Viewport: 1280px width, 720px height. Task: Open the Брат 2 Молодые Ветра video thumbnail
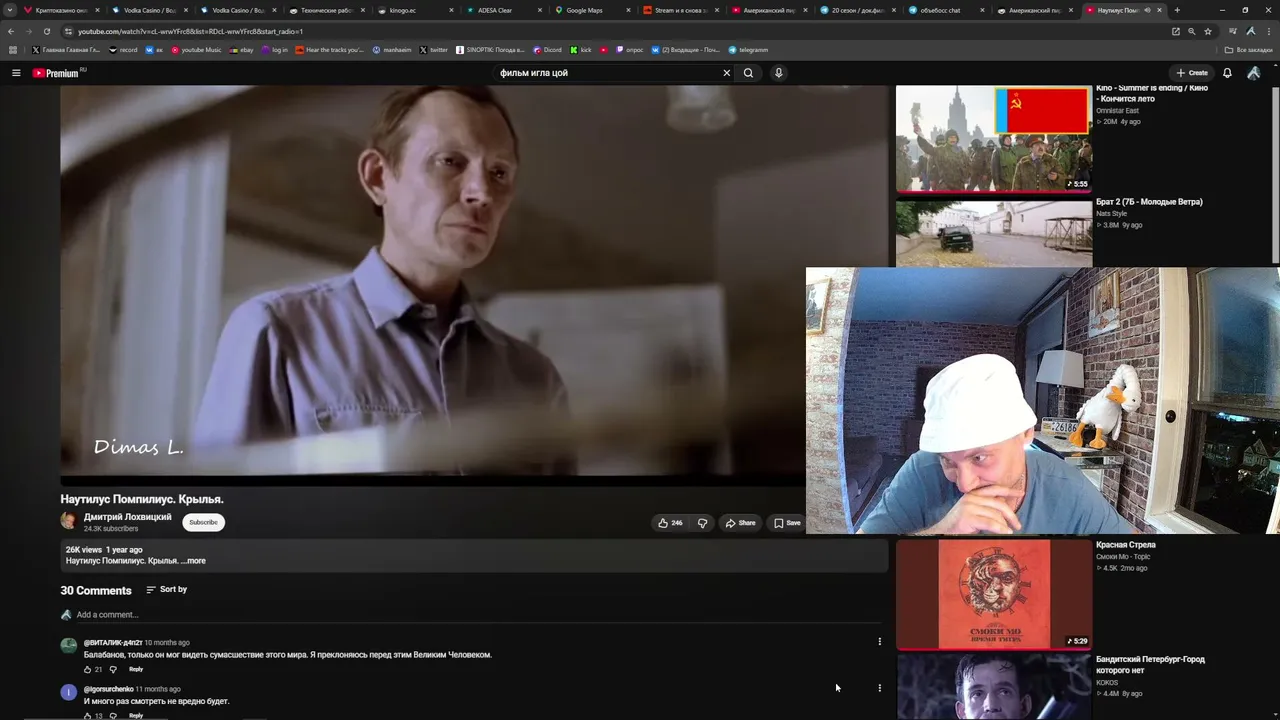tap(994, 234)
